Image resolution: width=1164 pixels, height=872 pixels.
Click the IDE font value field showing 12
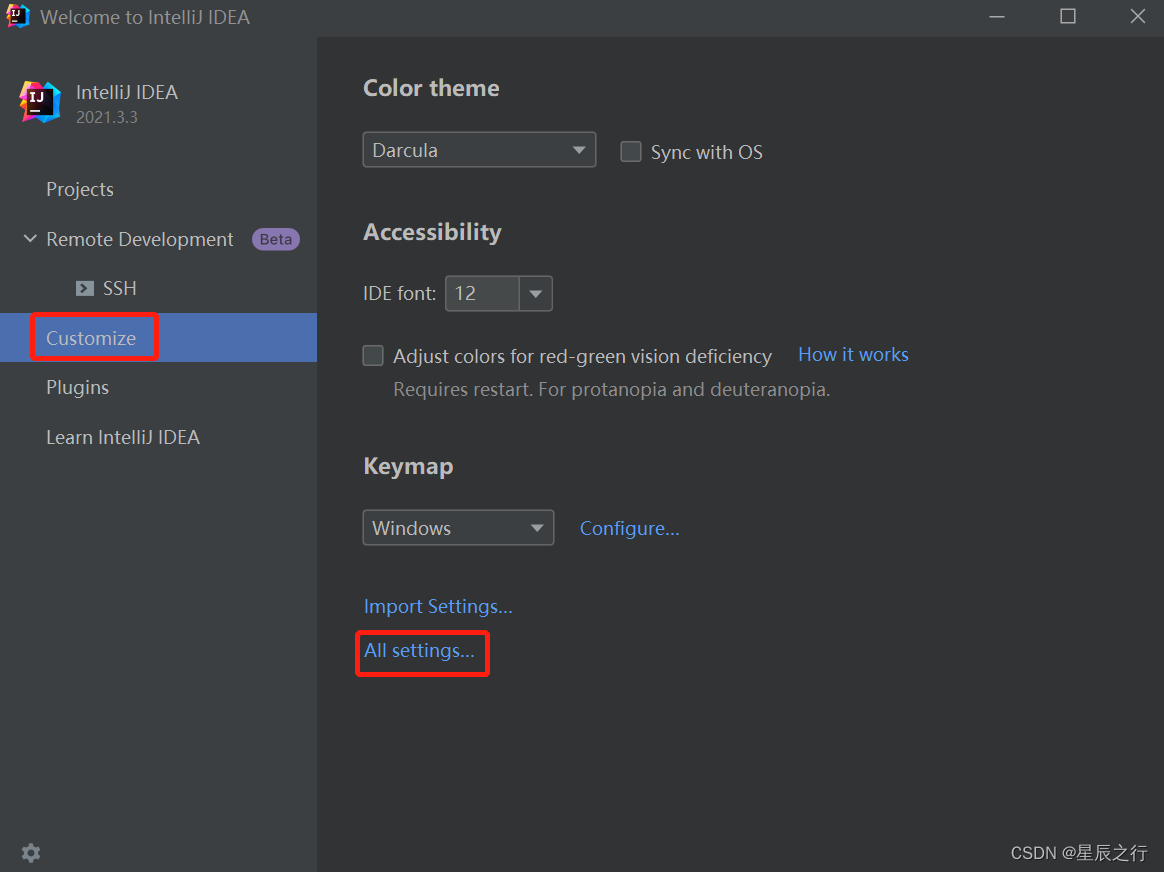pyautogui.click(x=483, y=293)
